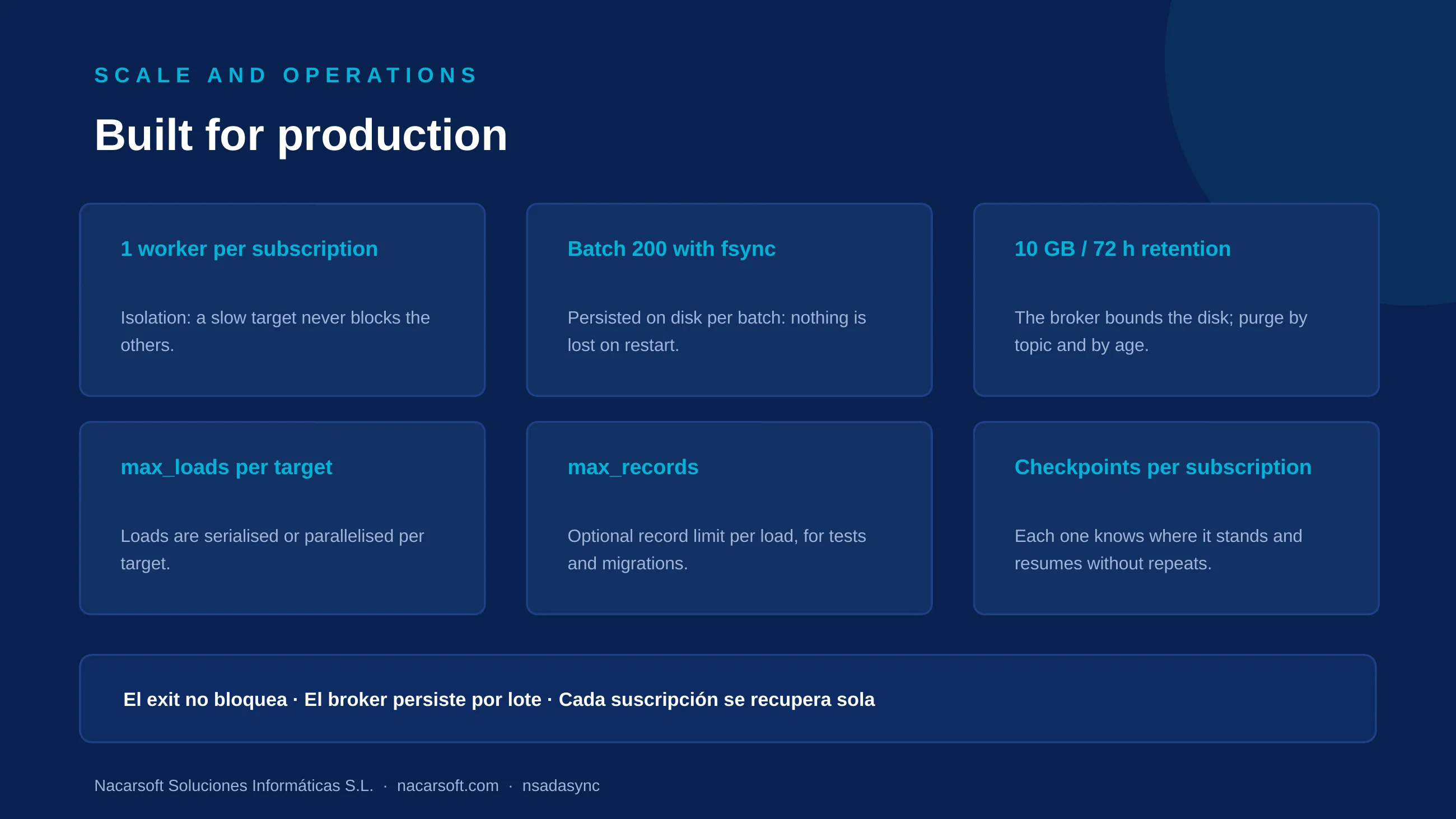Click the 'Isolation: a slow target' description text
Image resolution: width=1456 pixels, height=819 pixels.
tap(276, 331)
